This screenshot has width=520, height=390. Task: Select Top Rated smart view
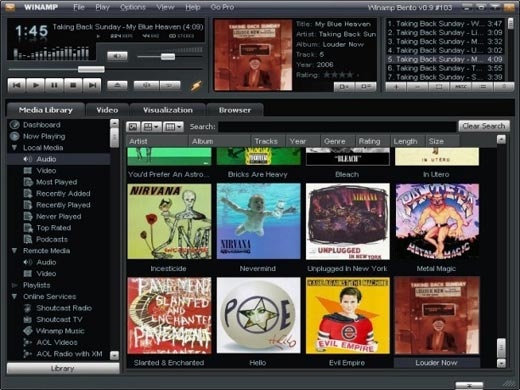pos(53,228)
